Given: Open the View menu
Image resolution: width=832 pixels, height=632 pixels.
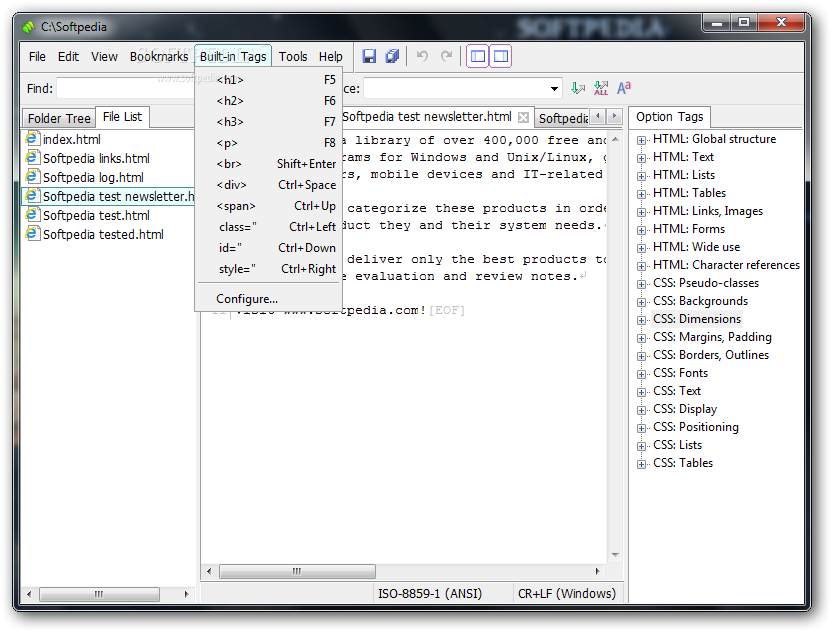Looking at the screenshot, I should click(x=104, y=56).
